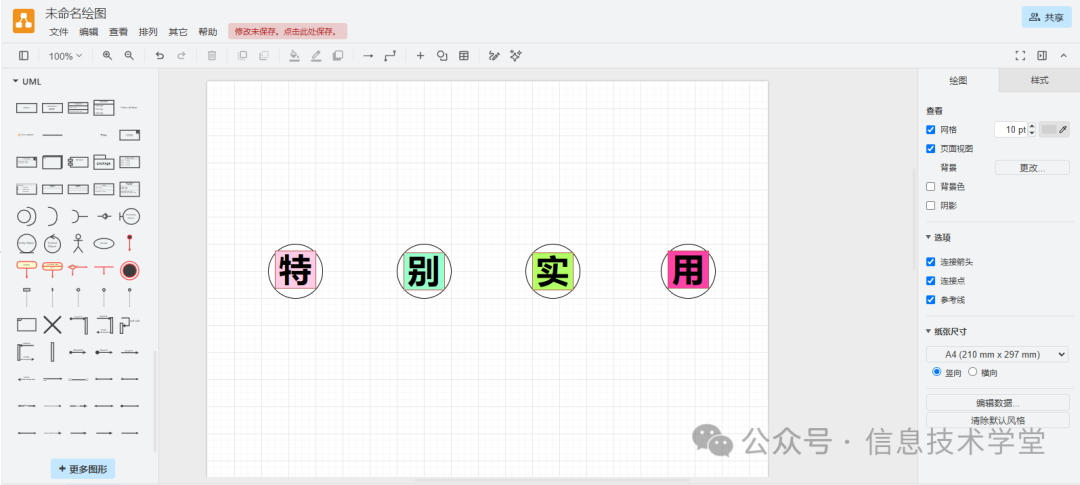Open the 查看 menu
The height and width of the screenshot is (485, 1080).
pyautogui.click(x=118, y=32)
